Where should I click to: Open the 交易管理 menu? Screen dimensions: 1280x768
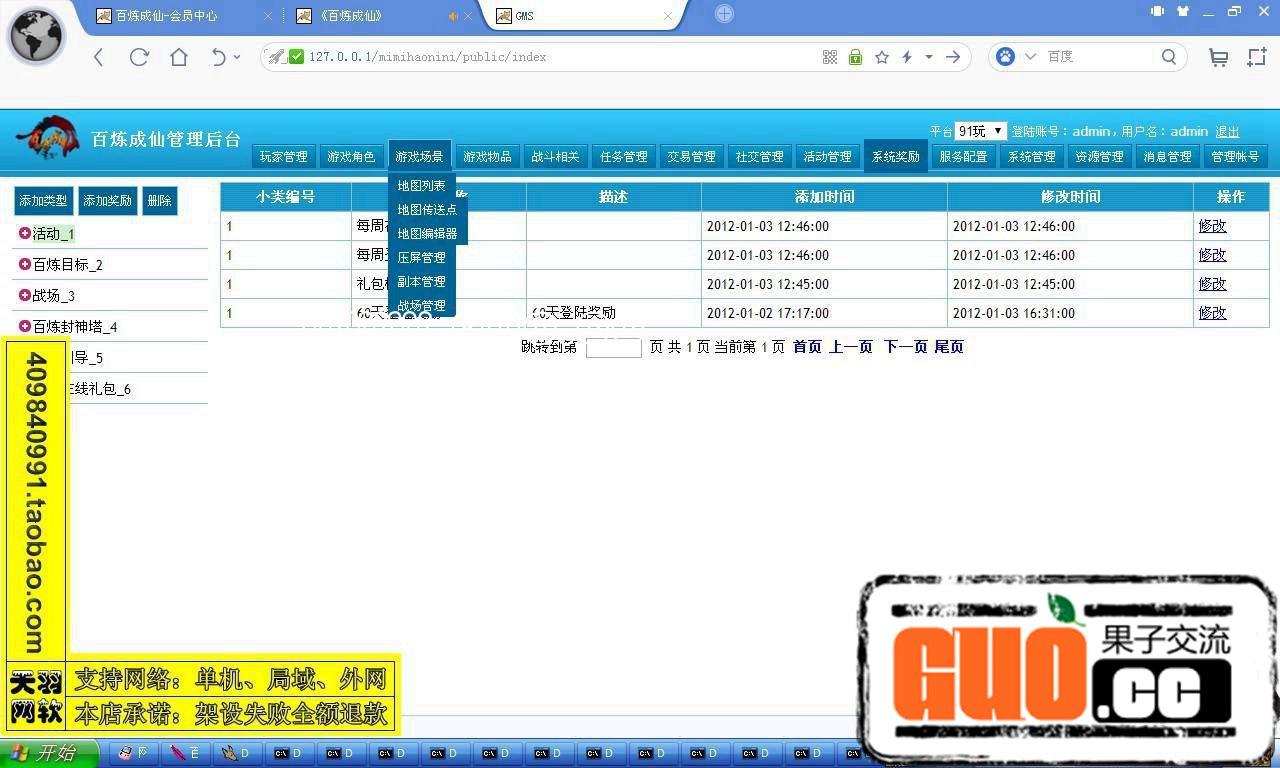[x=691, y=156]
